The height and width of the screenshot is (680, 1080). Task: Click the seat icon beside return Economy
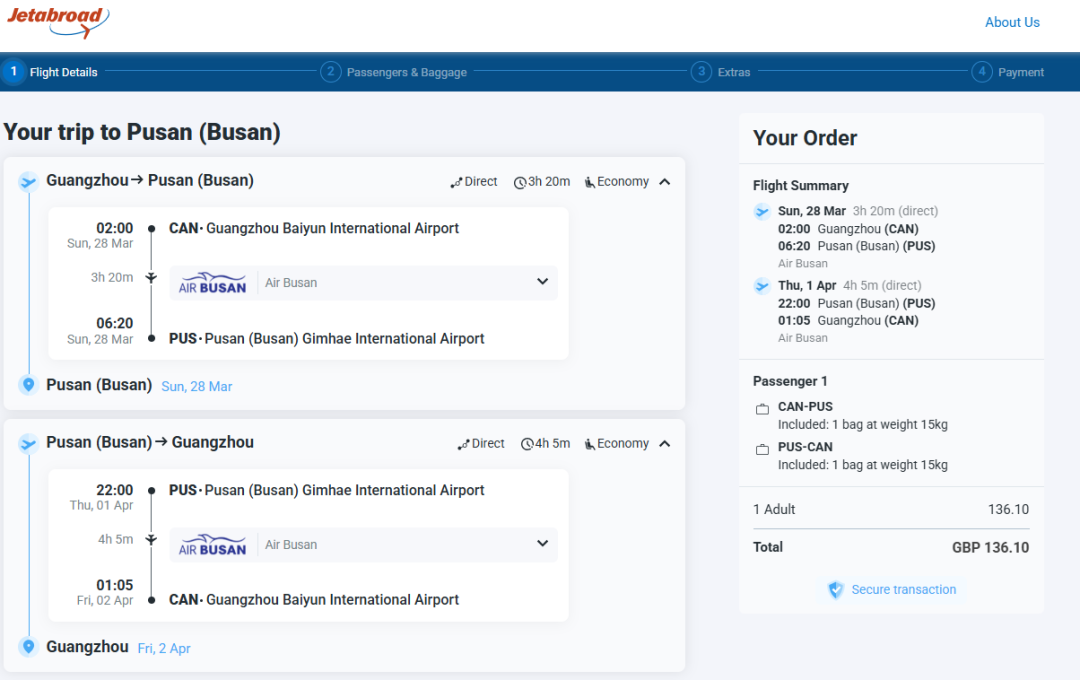[x=590, y=444]
